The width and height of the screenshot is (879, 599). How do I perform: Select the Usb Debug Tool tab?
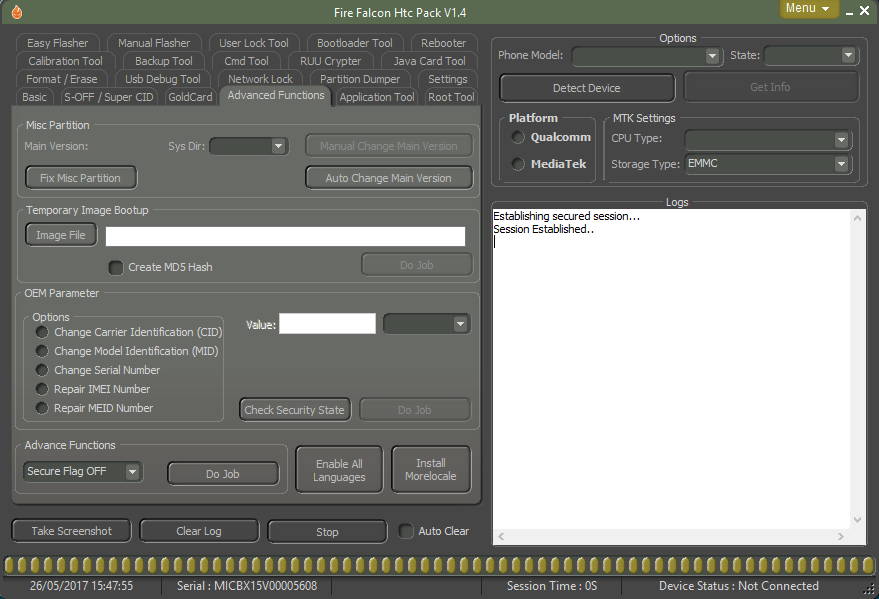coord(163,79)
